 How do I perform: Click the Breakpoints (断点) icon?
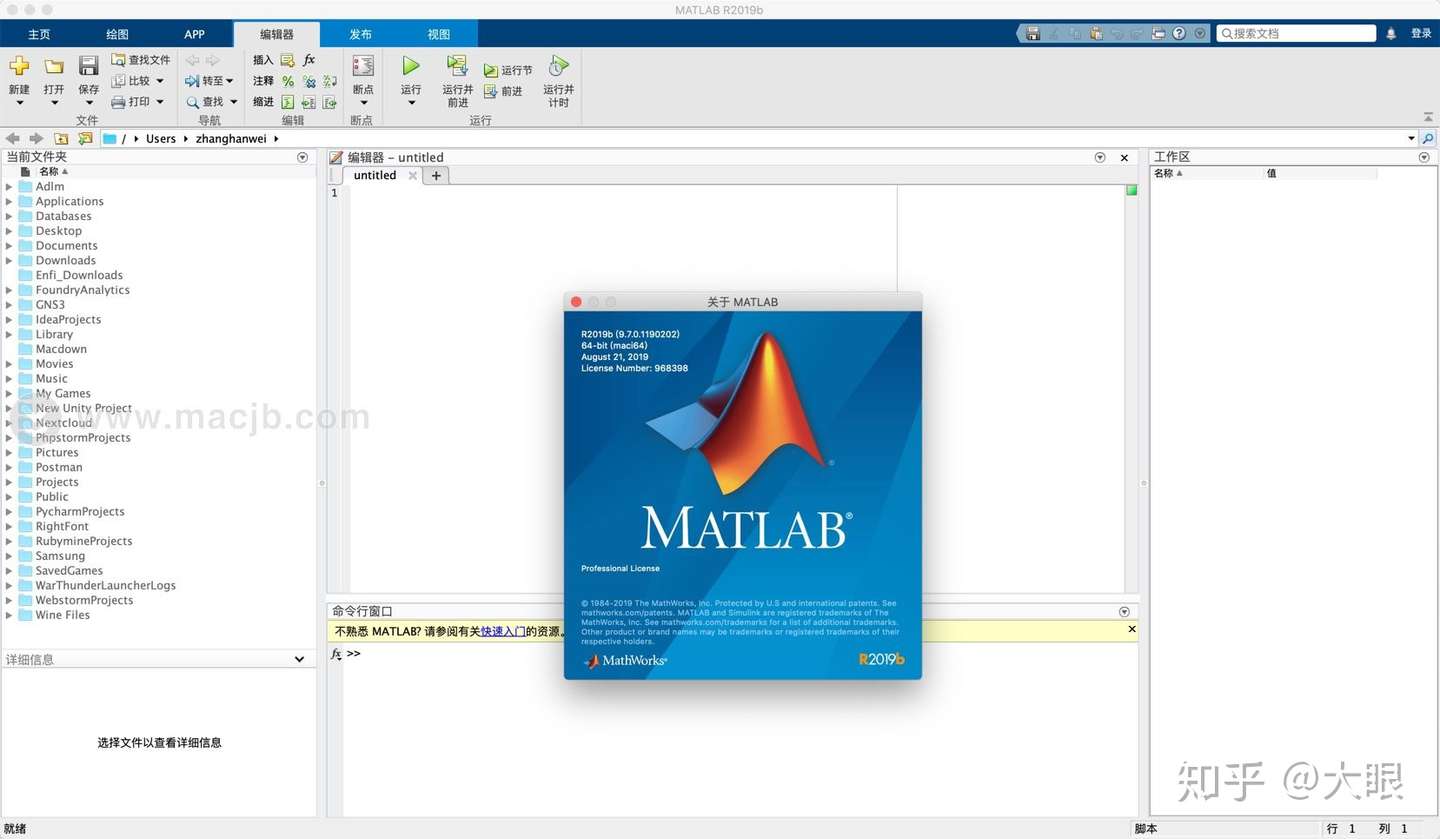pyautogui.click(x=363, y=67)
